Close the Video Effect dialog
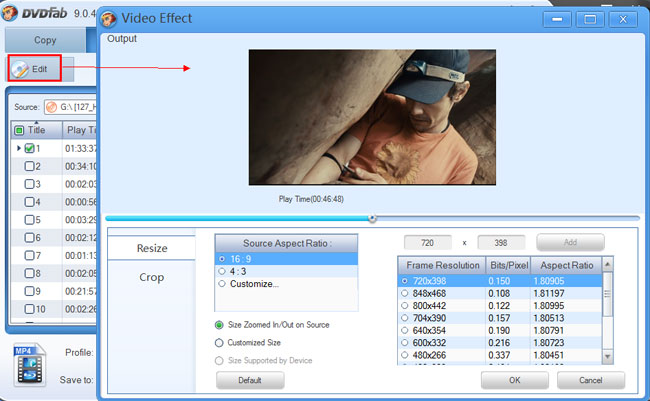The height and width of the screenshot is (401, 650). (622, 18)
